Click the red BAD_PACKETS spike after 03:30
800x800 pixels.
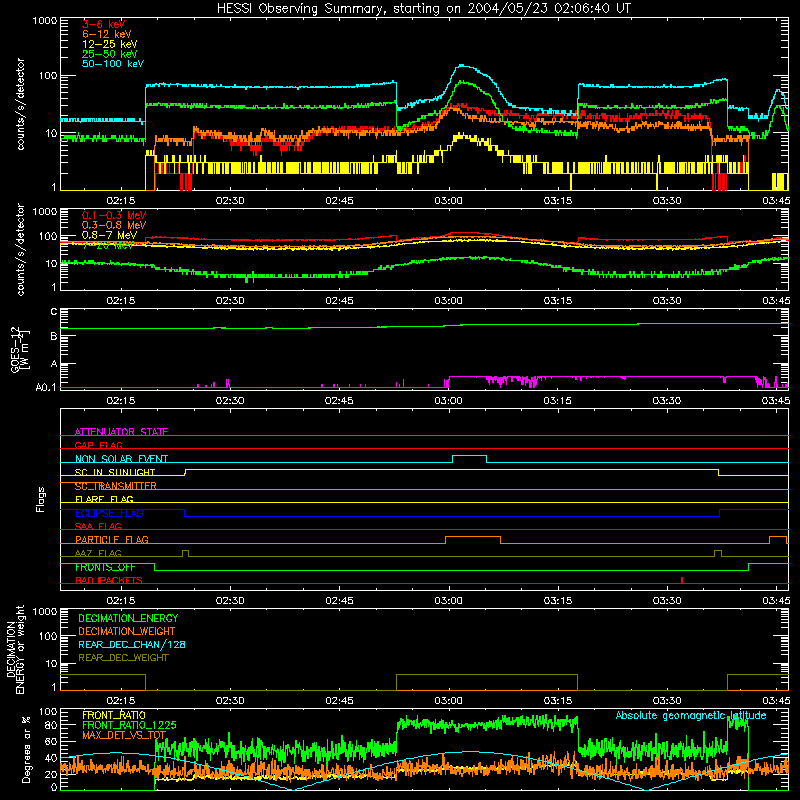(x=682, y=580)
